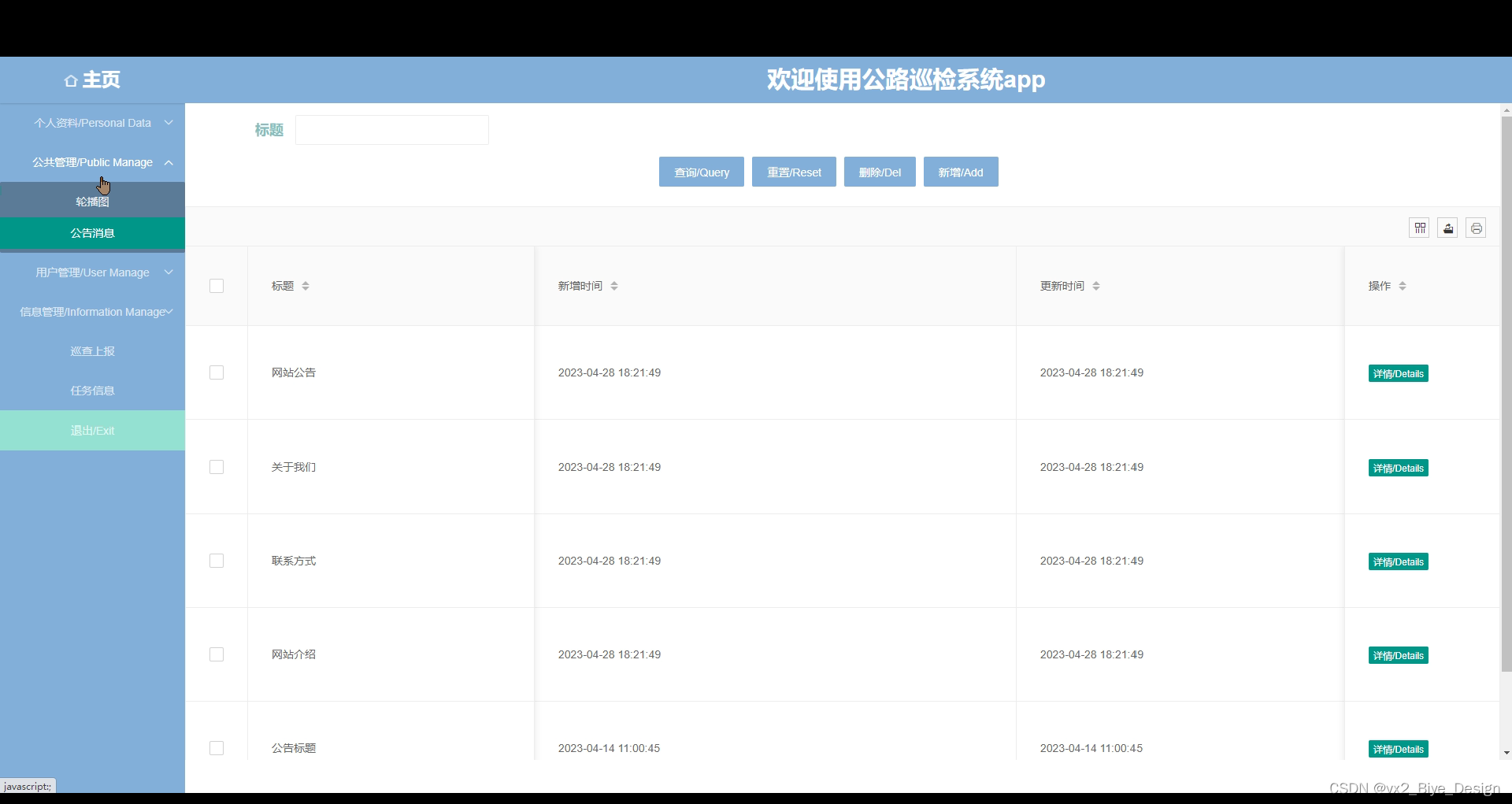This screenshot has width=1512, height=804.
Task: Check the 联系方式 row checkbox
Action: coord(217,561)
